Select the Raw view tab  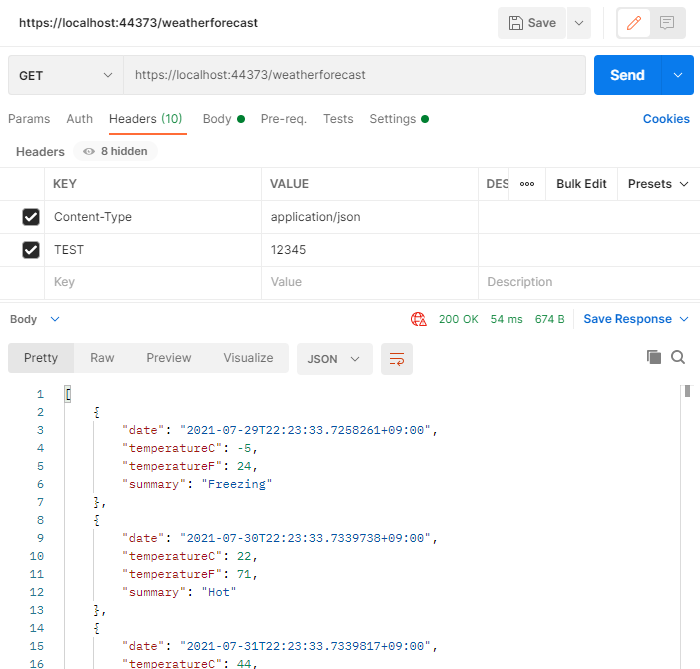102,358
